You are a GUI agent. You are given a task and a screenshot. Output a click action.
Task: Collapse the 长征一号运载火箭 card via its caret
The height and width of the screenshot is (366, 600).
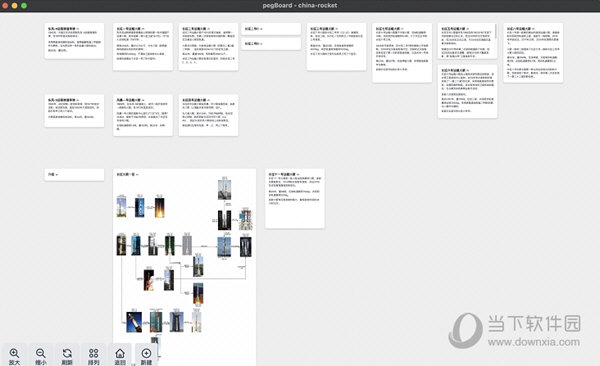[x=143, y=29]
